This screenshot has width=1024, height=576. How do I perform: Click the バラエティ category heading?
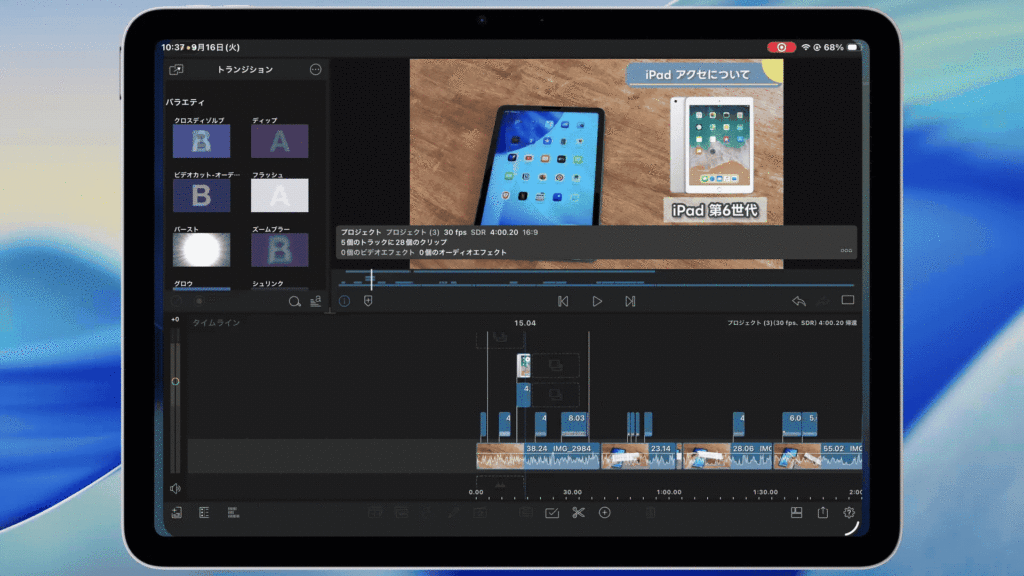click(185, 102)
